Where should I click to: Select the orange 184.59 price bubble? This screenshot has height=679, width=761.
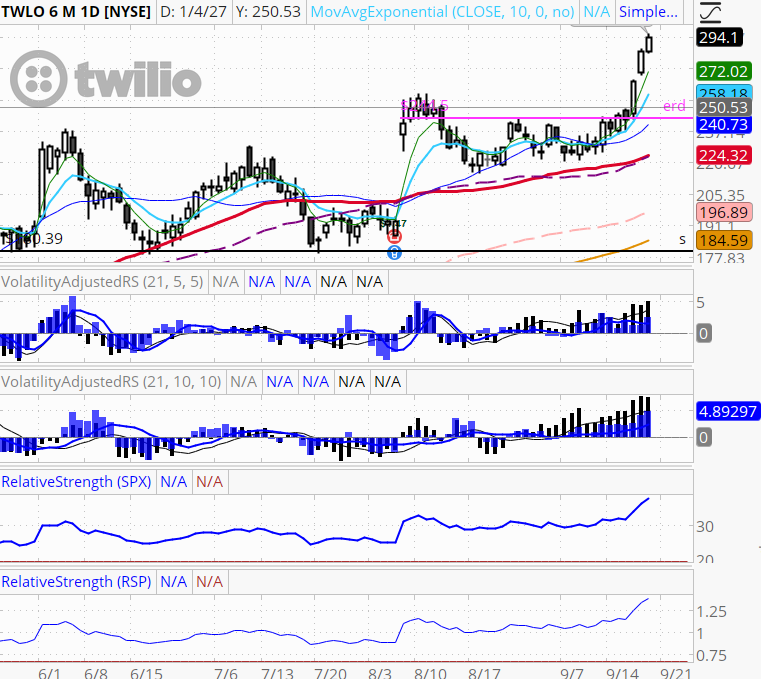coord(724,240)
